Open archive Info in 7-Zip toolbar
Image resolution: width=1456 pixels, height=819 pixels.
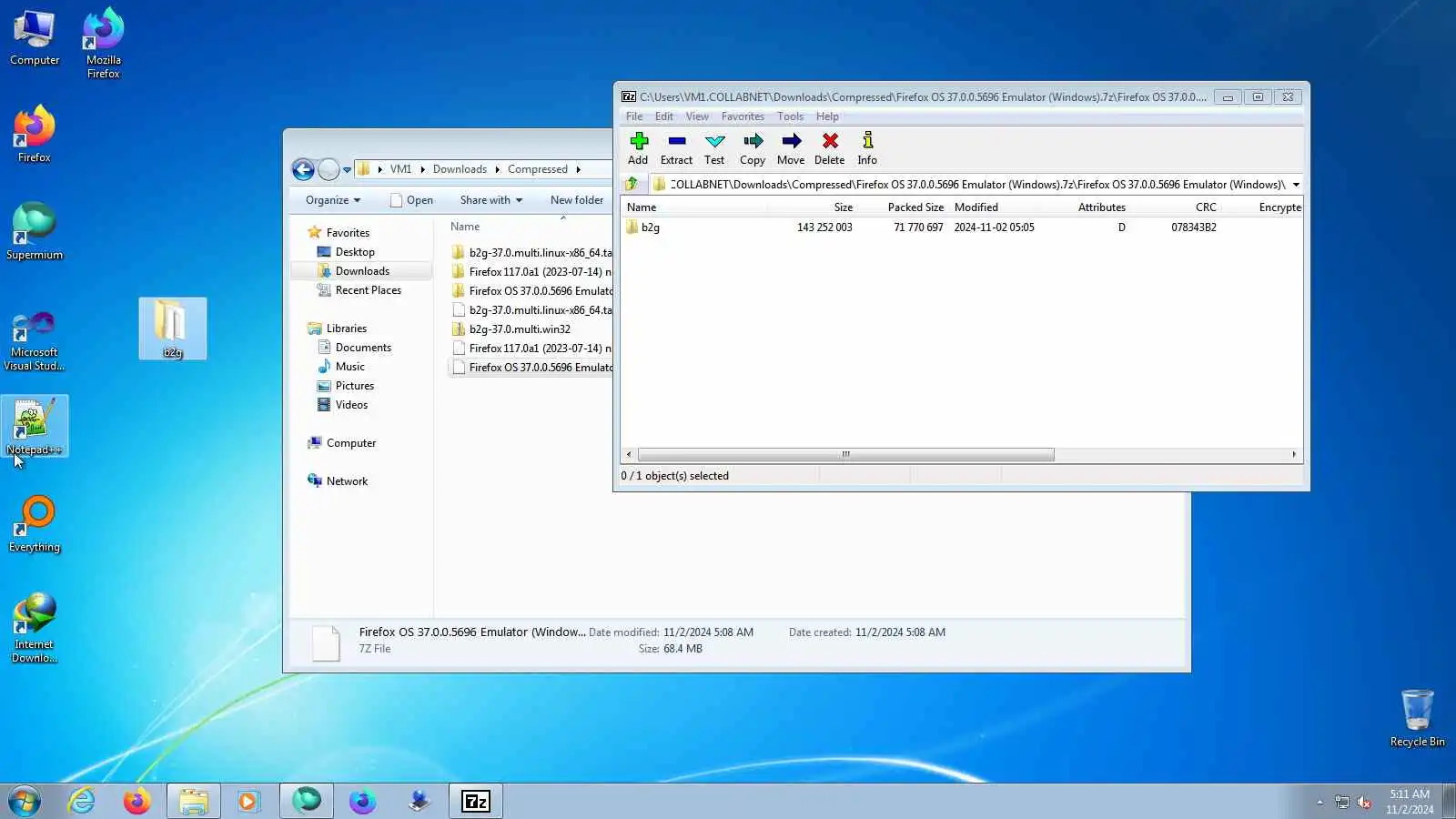tap(867, 148)
